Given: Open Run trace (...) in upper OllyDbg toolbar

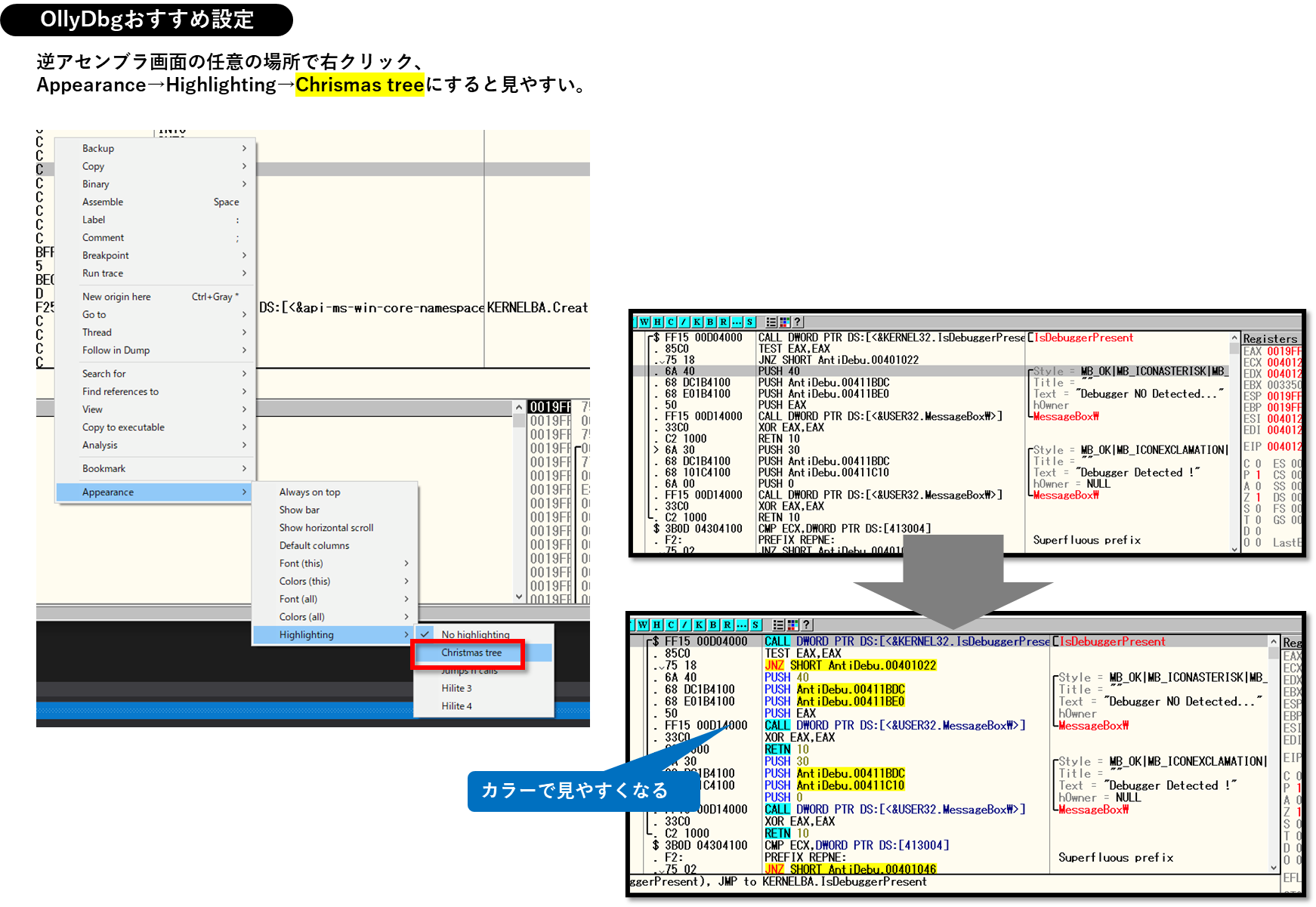Looking at the screenshot, I should 737,322.
